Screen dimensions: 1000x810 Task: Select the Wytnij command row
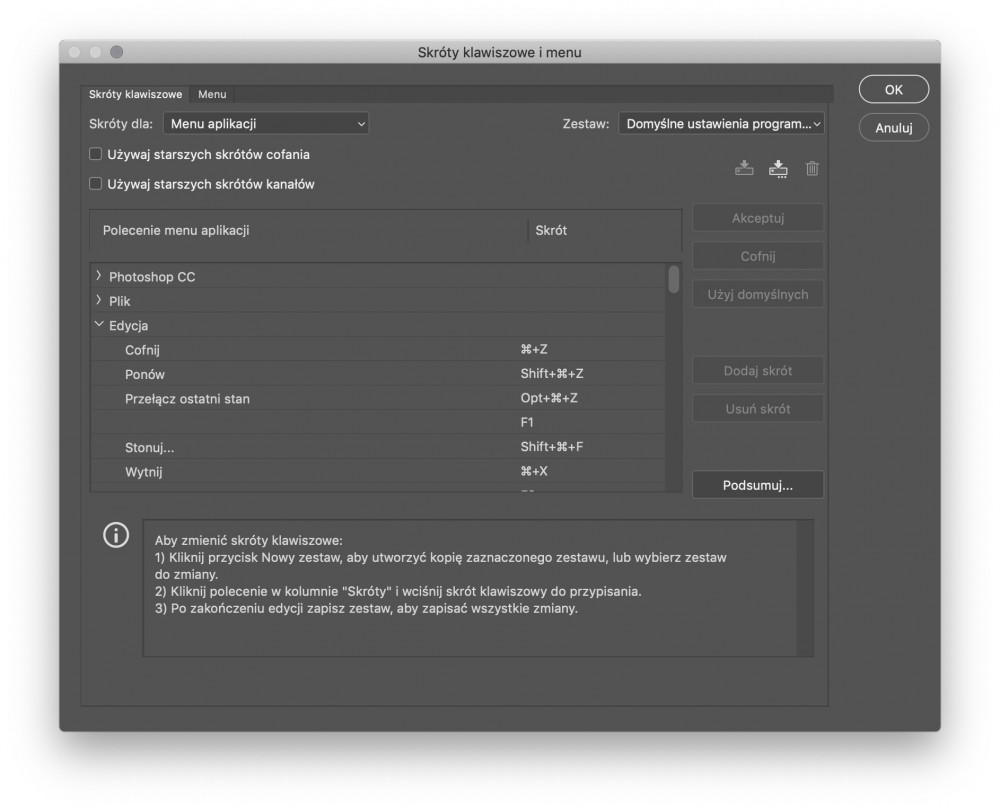click(x=378, y=471)
